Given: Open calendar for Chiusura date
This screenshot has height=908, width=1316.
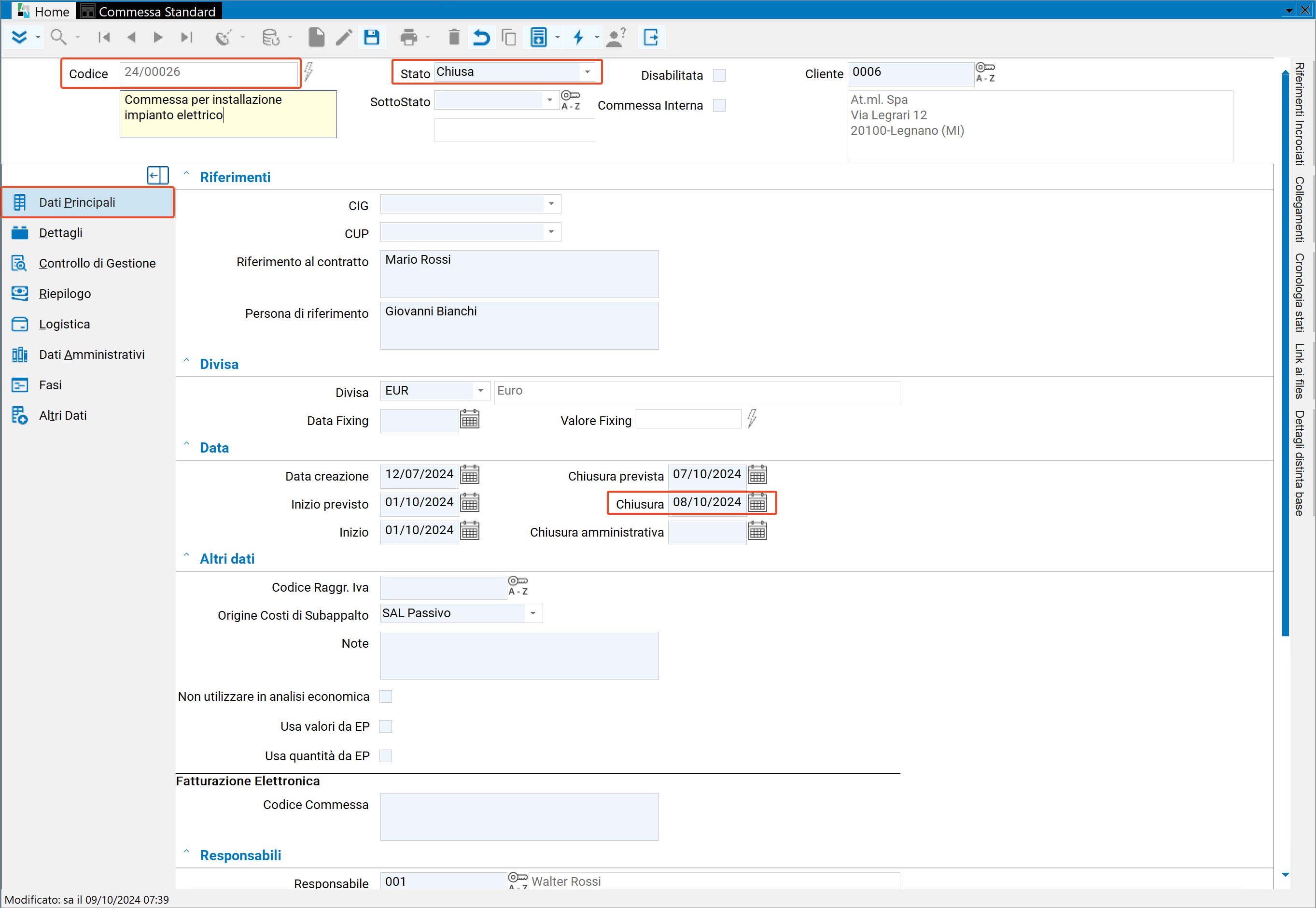Looking at the screenshot, I should (x=757, y=503).
